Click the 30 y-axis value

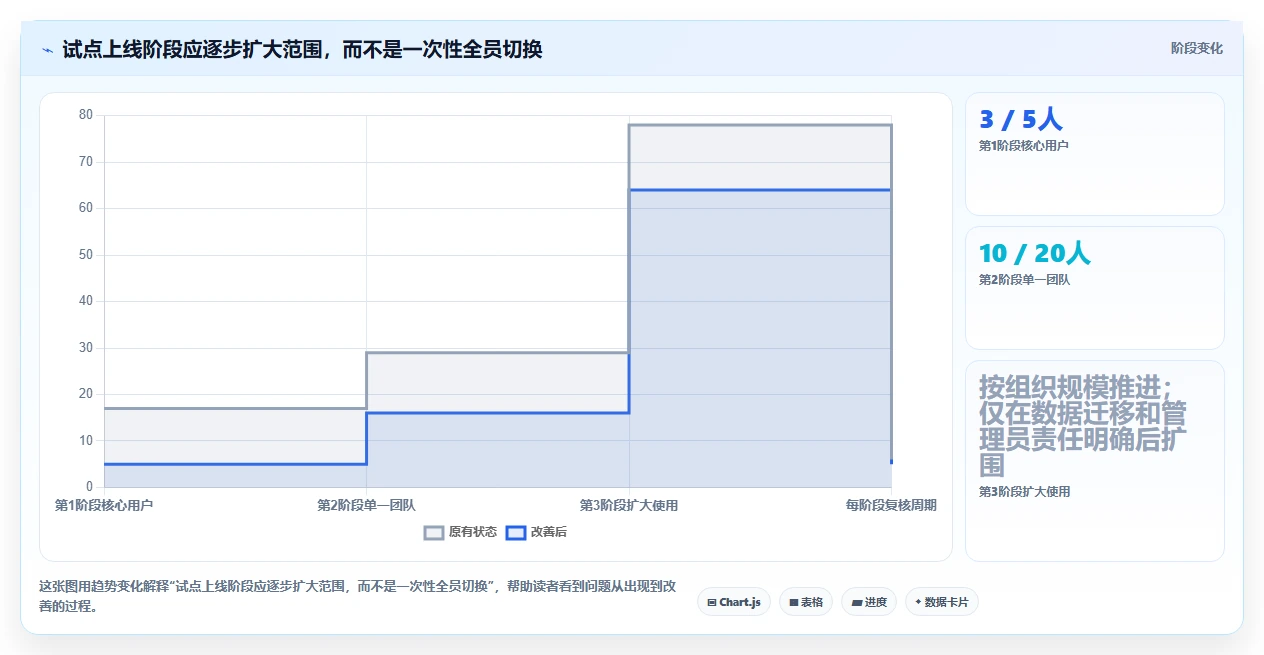coord(86,347)
